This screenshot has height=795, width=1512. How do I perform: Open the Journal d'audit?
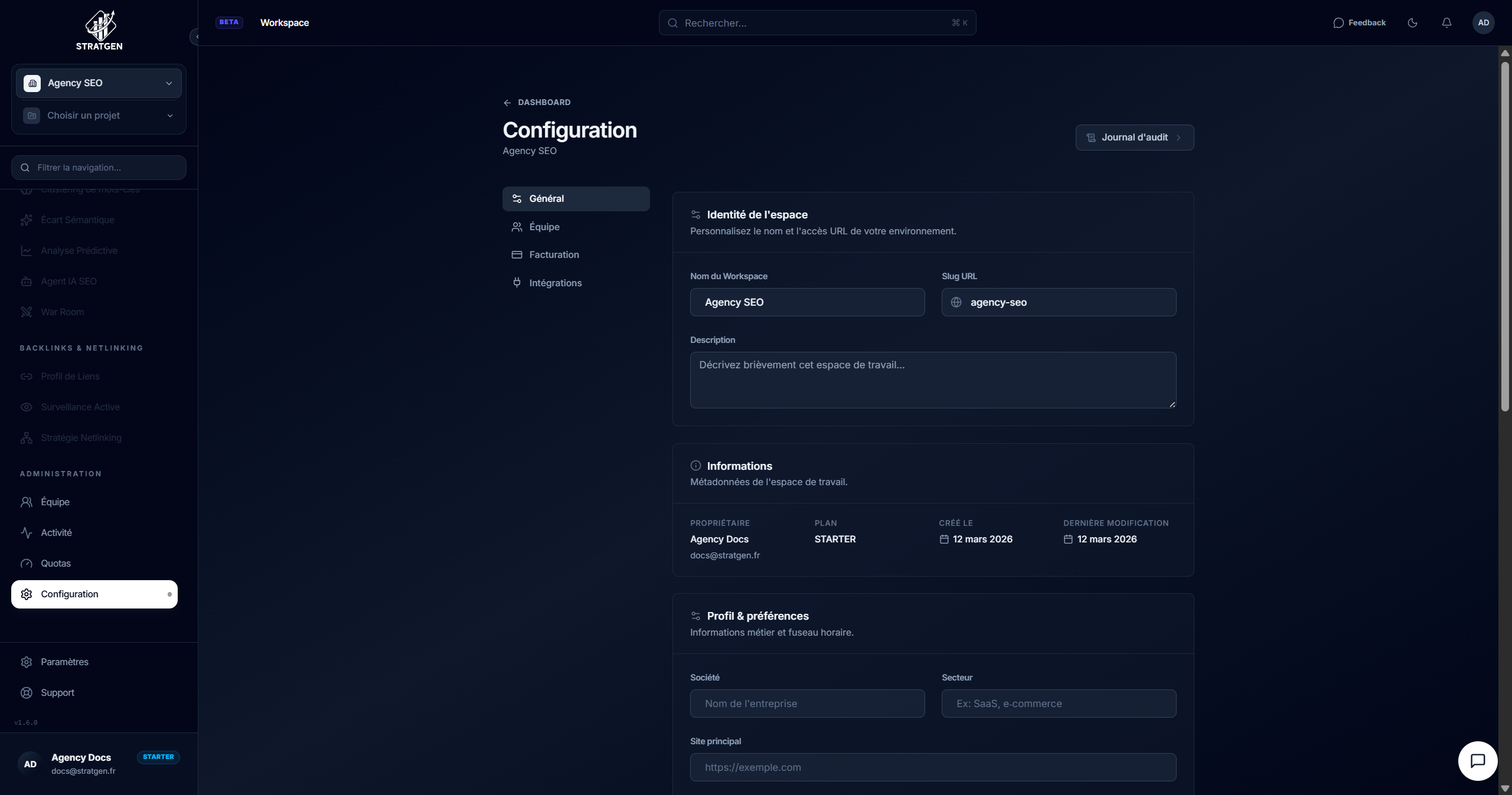point(1134,137)
